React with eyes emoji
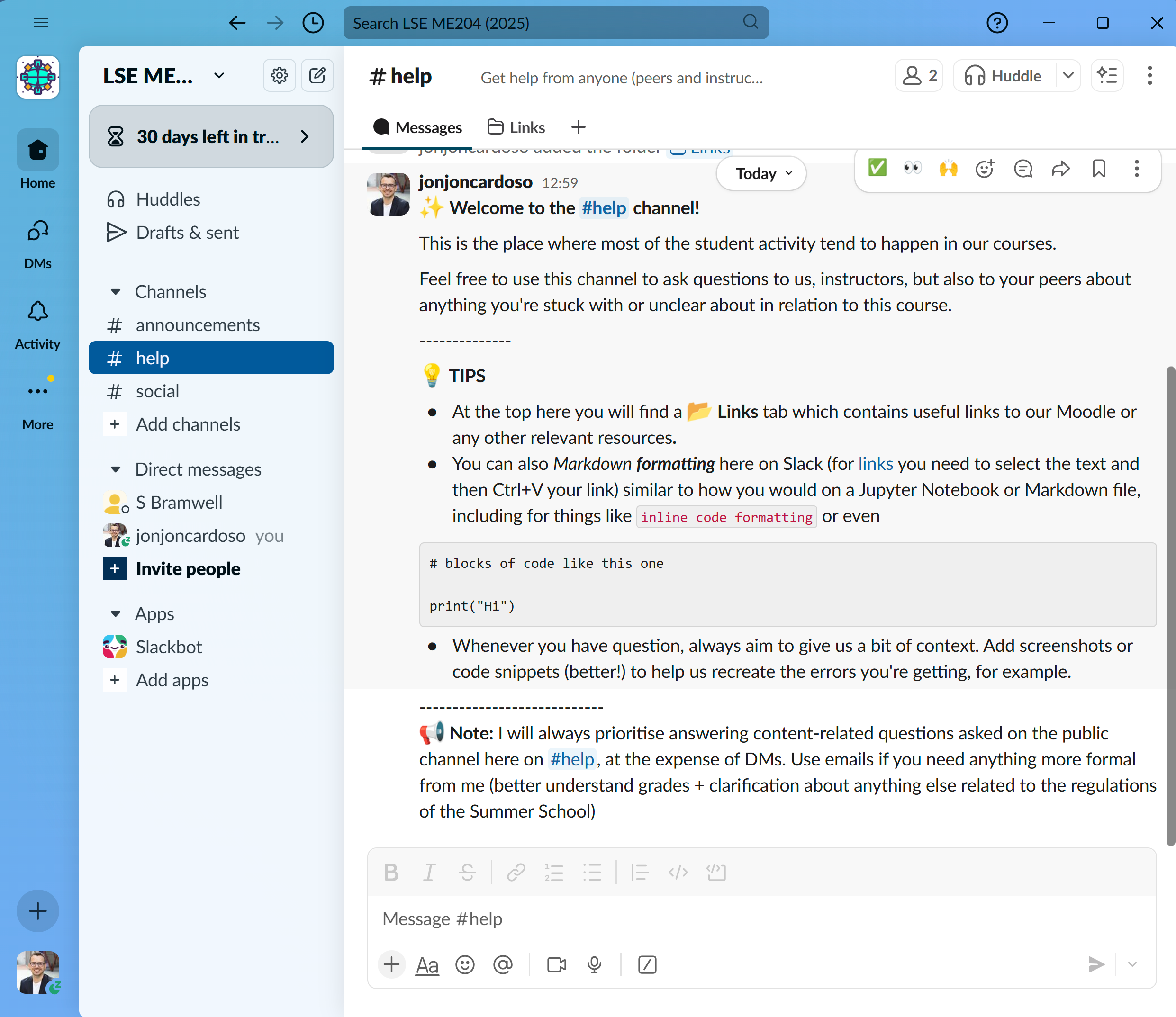 click(x=913, y=168)
